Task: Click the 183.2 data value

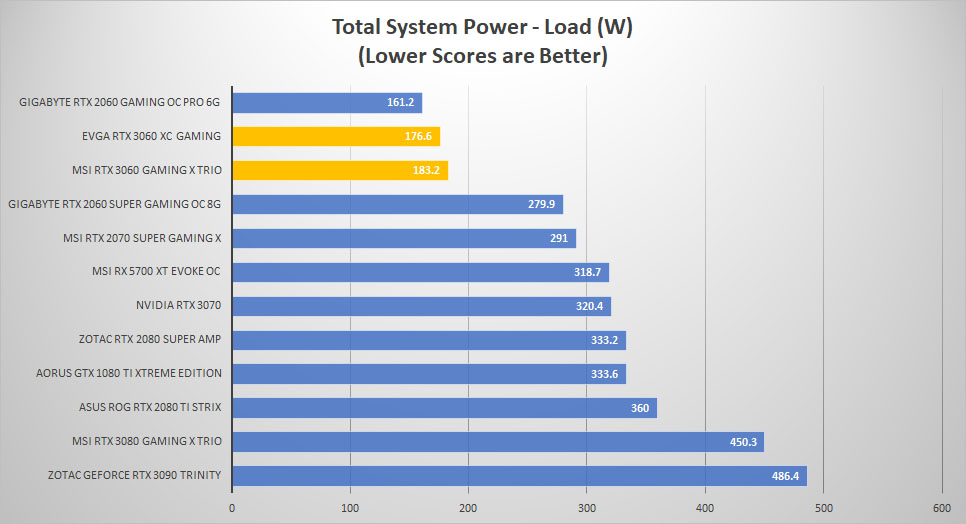Action: pos(426,170)
